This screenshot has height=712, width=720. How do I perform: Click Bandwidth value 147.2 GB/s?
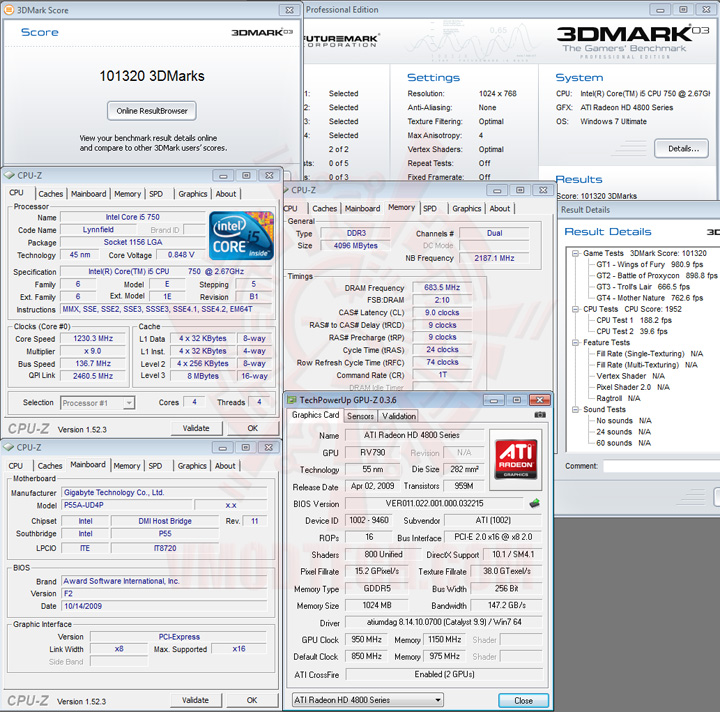click(506, 605)
